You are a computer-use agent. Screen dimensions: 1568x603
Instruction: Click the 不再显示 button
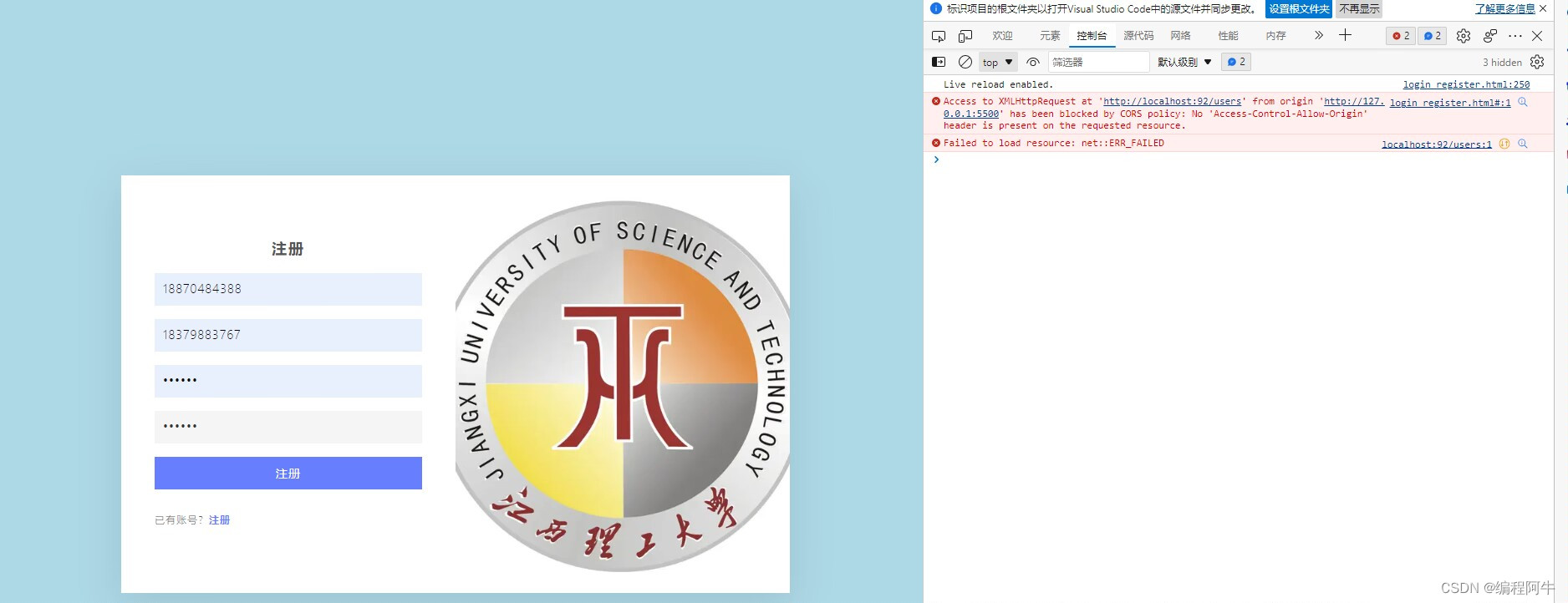pyautogui.click(x=1359, y=8)
